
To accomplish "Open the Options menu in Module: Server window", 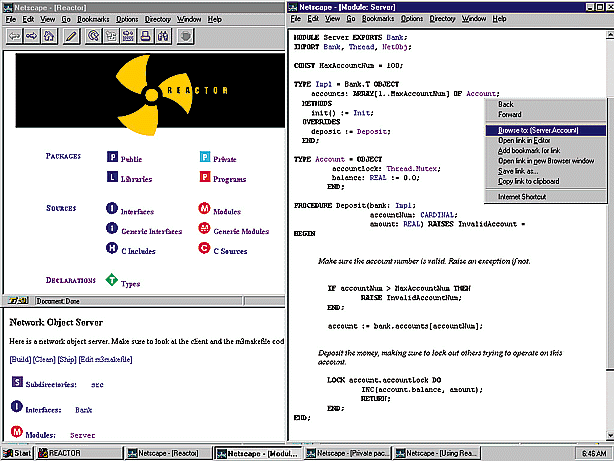I will point(412,18).
